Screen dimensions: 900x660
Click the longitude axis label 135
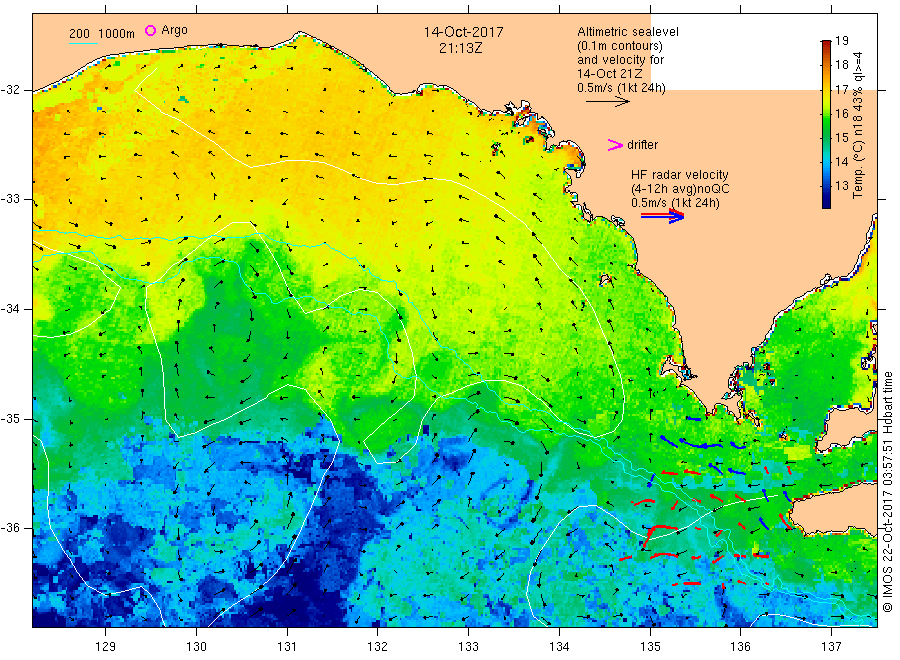[x=650, y=647]
